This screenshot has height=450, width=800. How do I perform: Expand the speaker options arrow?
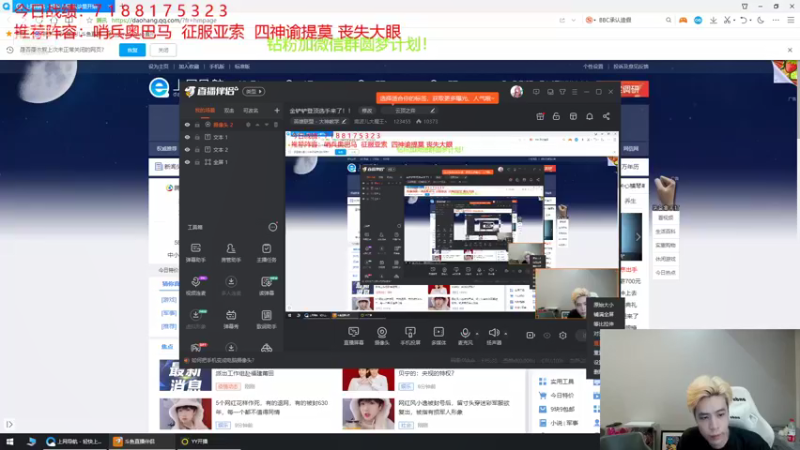tap(506, 334)
